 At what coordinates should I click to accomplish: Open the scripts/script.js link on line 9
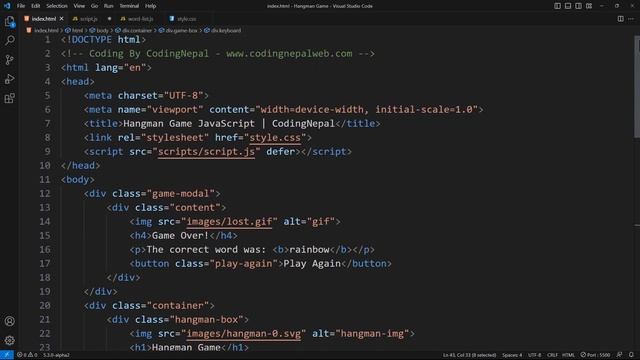point(207,151)
